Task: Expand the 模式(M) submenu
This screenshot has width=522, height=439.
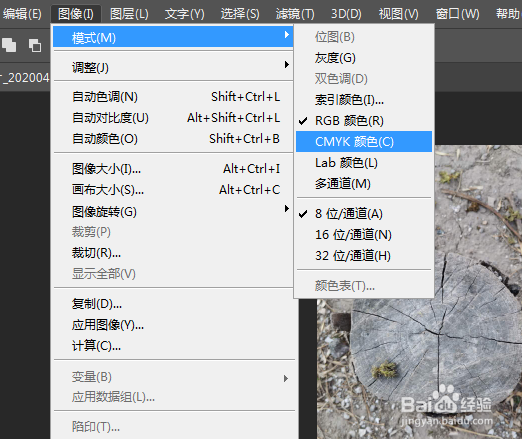Action: [x=173, y=37]
